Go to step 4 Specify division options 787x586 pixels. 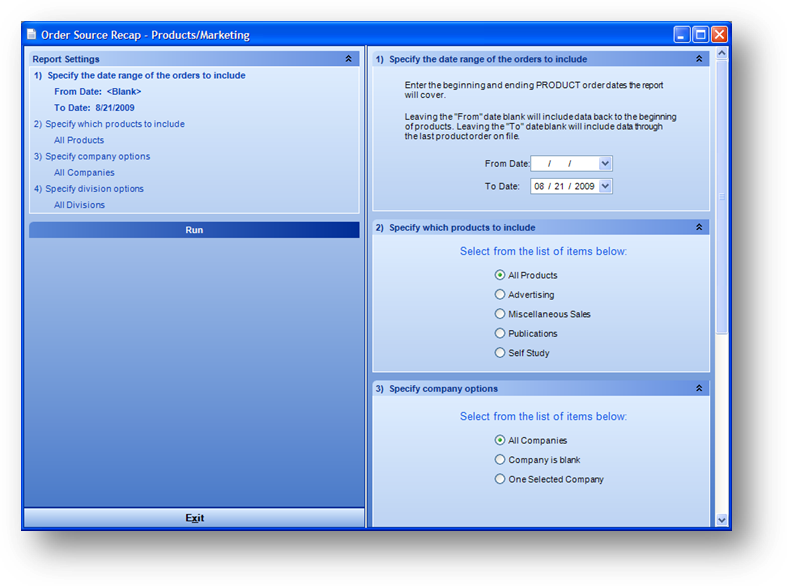pos(88,189)
